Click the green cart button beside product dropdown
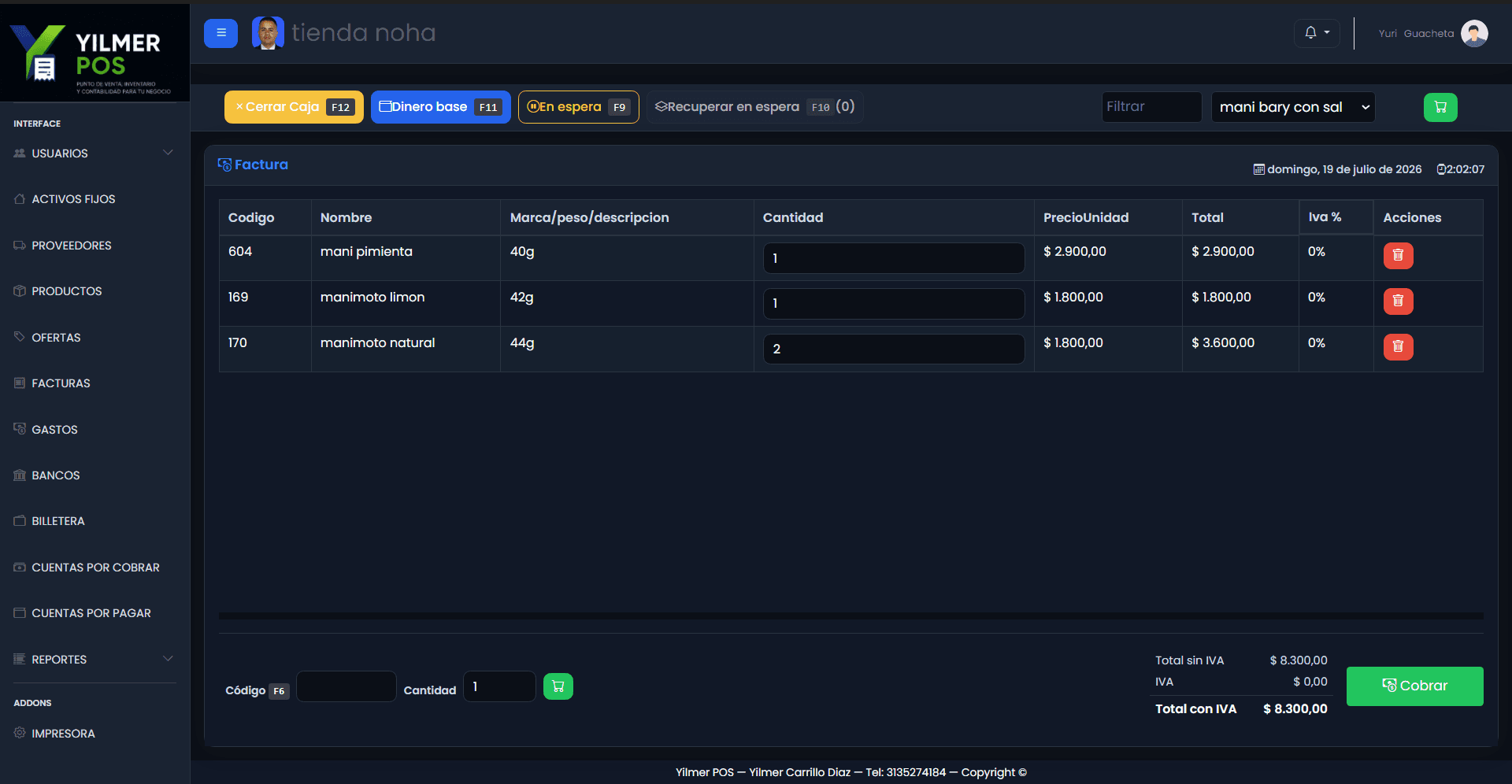The width and height of the screenshot is (1512, 784). [1440, 107]
